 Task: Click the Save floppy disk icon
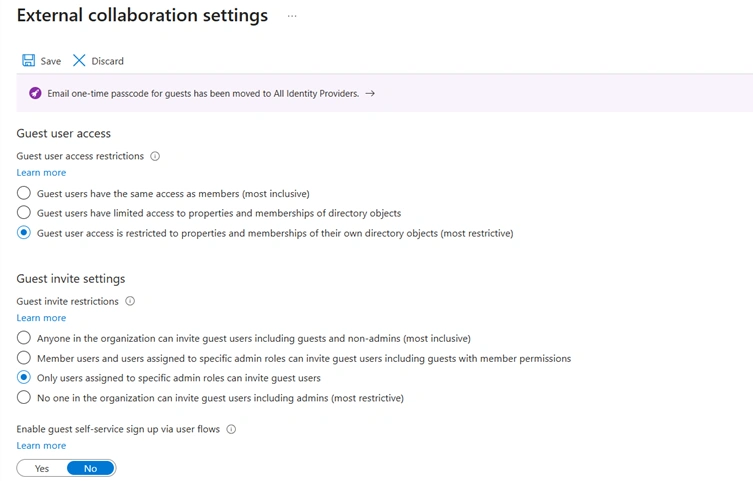point(28,60)
